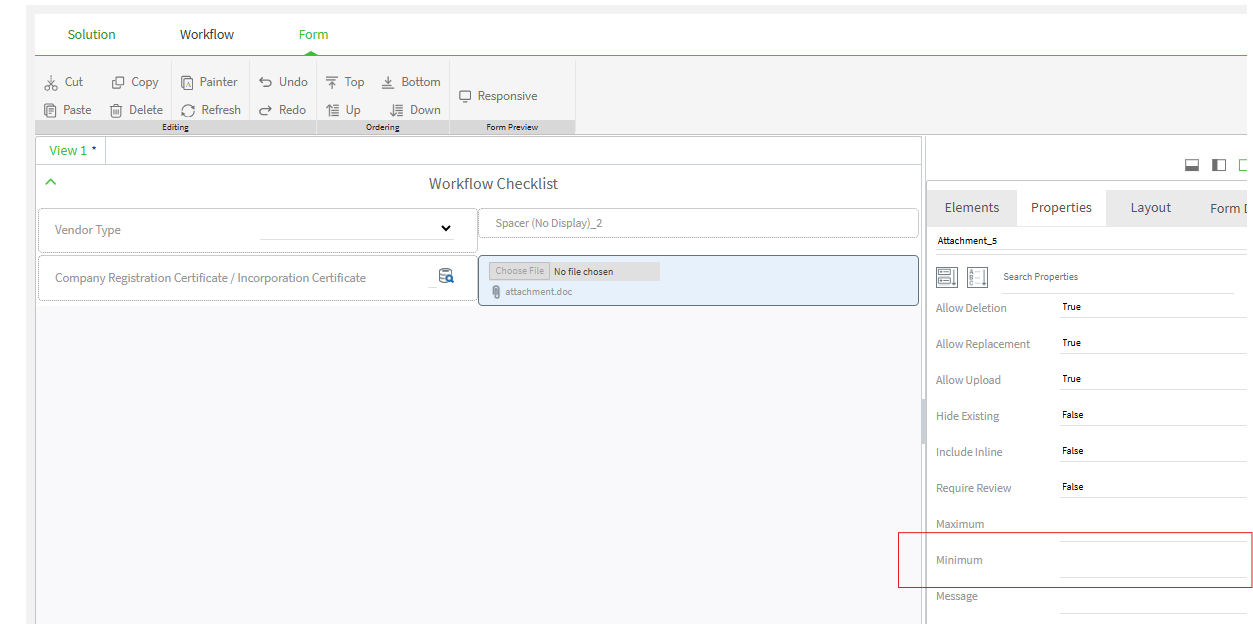Image resolution: width=1253 pixels, height=624 pixels.
Task: Select the Company Registration Certificate label
Action: [x=210, y=278]
